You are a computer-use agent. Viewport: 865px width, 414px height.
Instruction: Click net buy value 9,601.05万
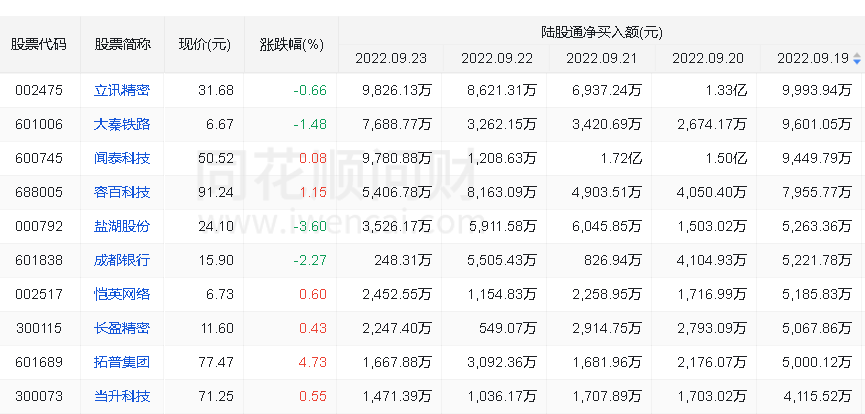[817, 124]
